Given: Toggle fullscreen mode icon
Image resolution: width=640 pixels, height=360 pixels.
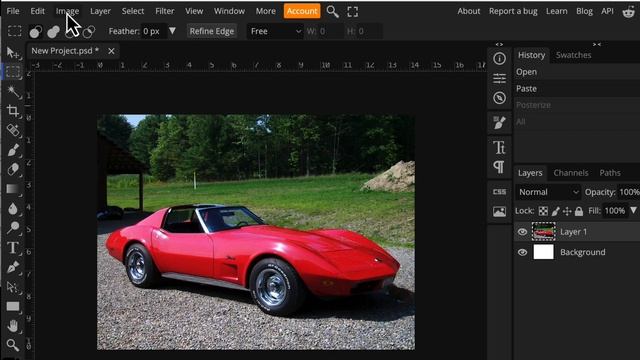Looking at the screenshot, I should coord(353,12).
